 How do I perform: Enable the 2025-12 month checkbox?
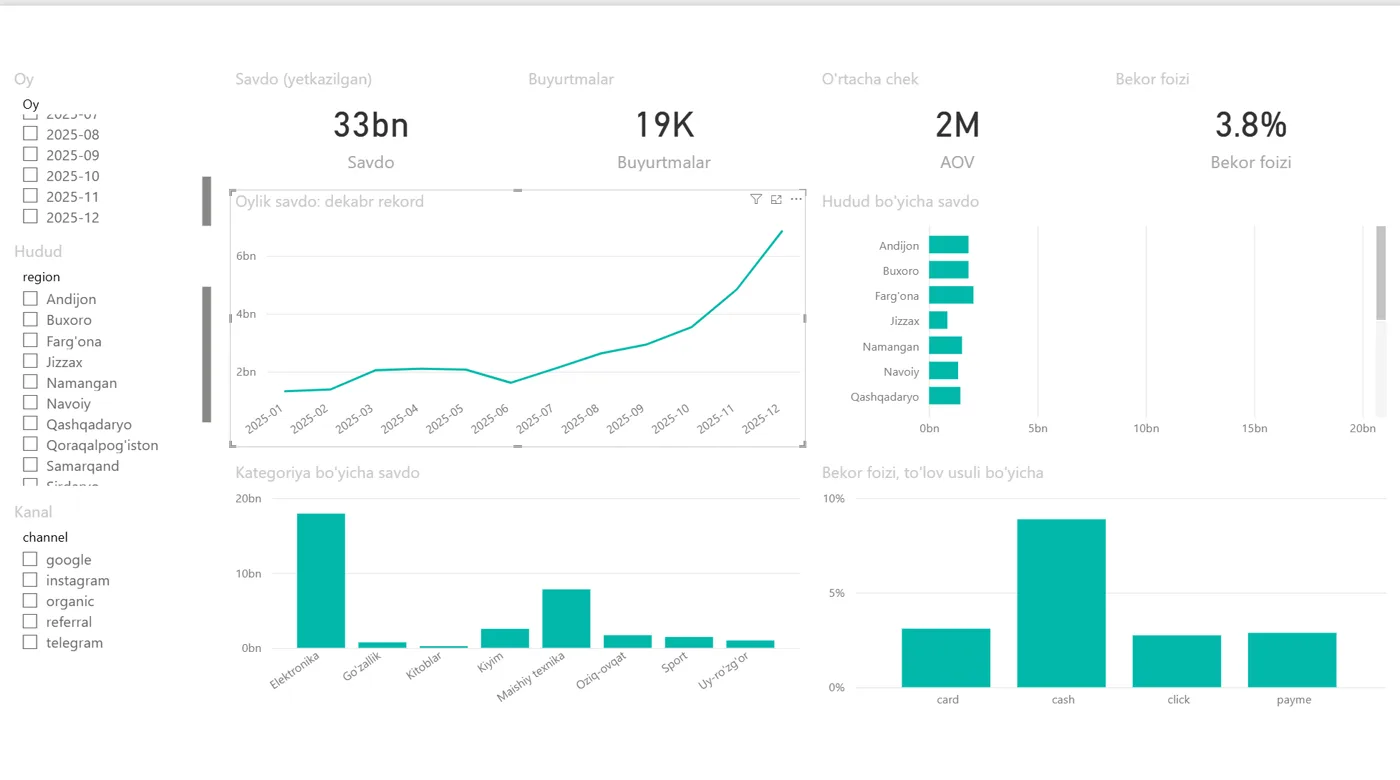coord(30,216)
